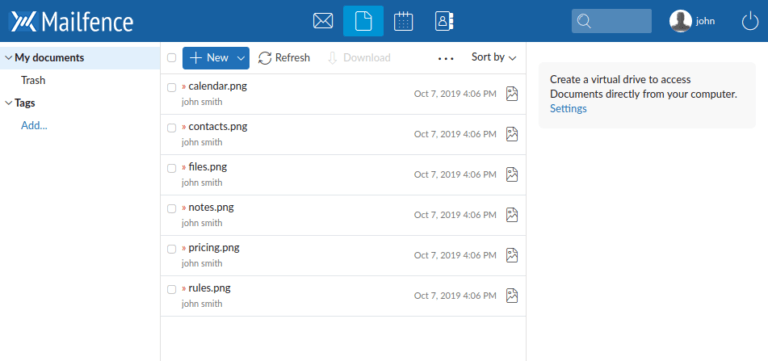
Task: Check the box for rules.png
Action: click(171, 289)
